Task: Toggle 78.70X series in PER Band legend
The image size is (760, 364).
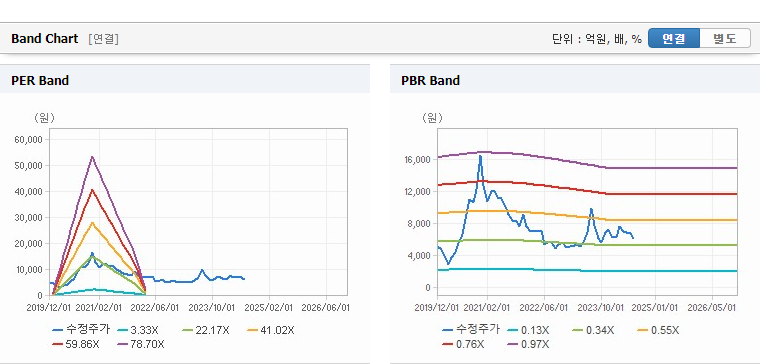Action: click(x=141, y=344)
